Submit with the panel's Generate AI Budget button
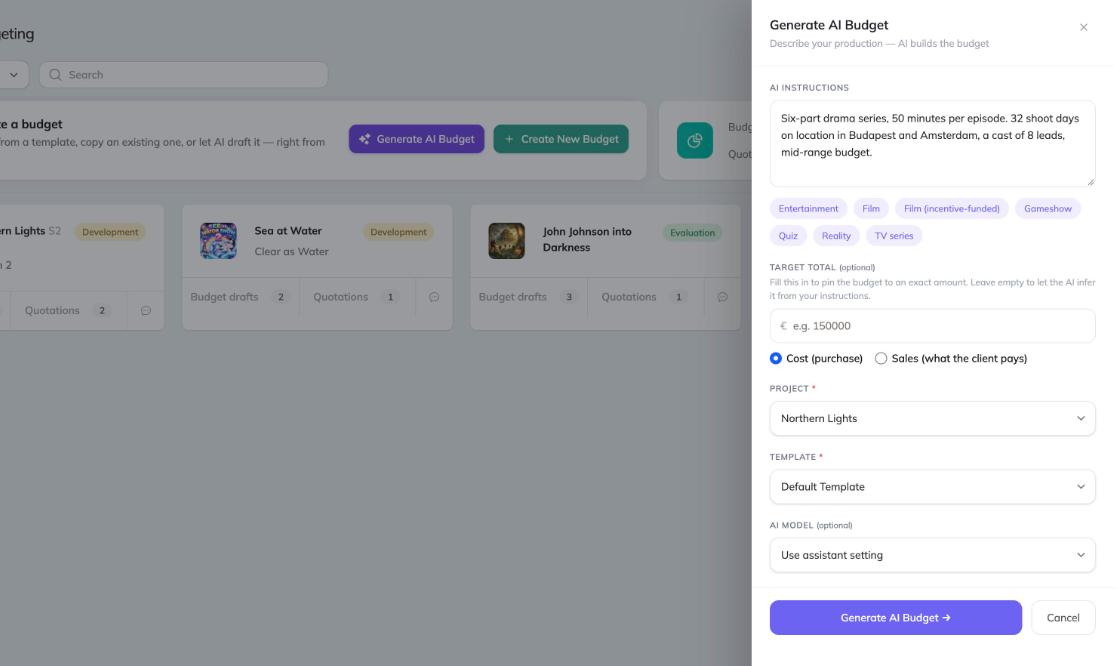The image size is (1120, 666). [895, 617]
